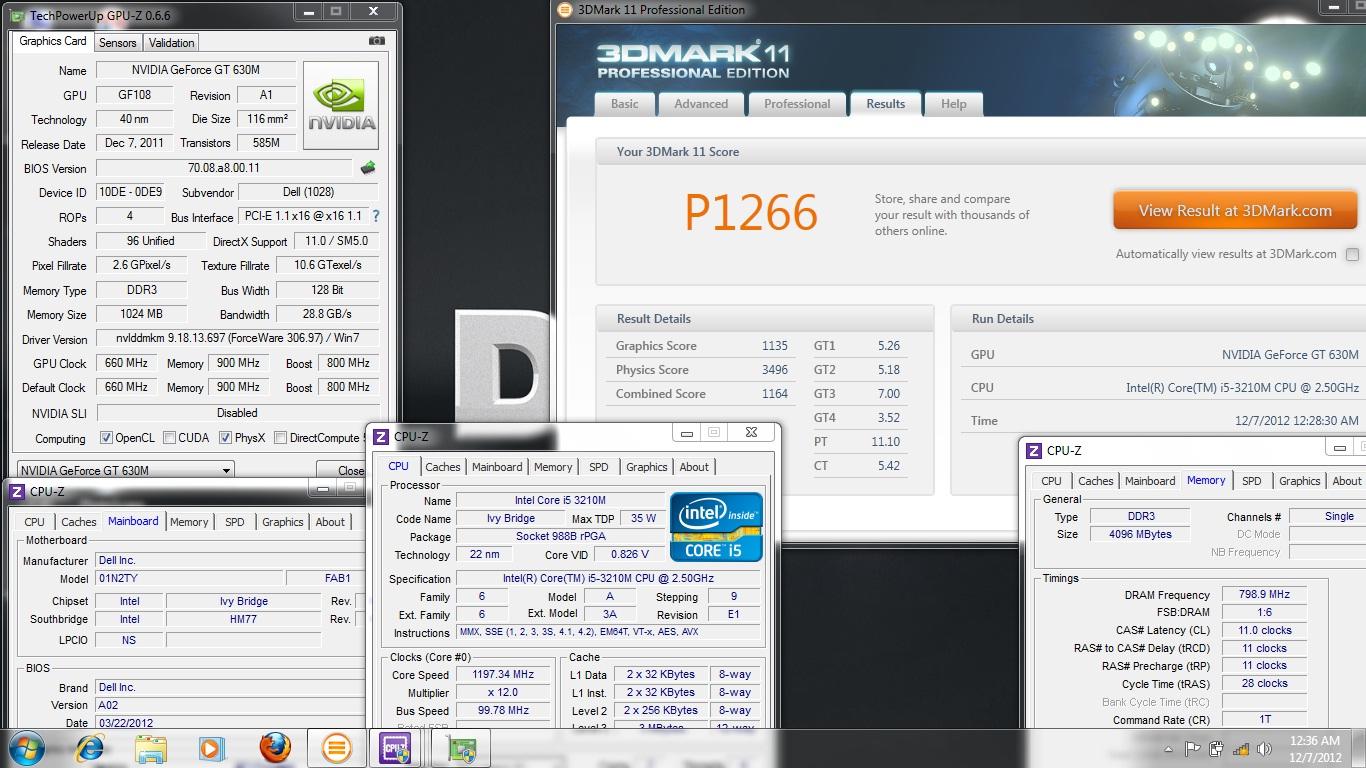Click the DRAM Frequency value 798.9 MHz
The height and width of the screenshot is (768, 1366).
(x=1264, y=594)
